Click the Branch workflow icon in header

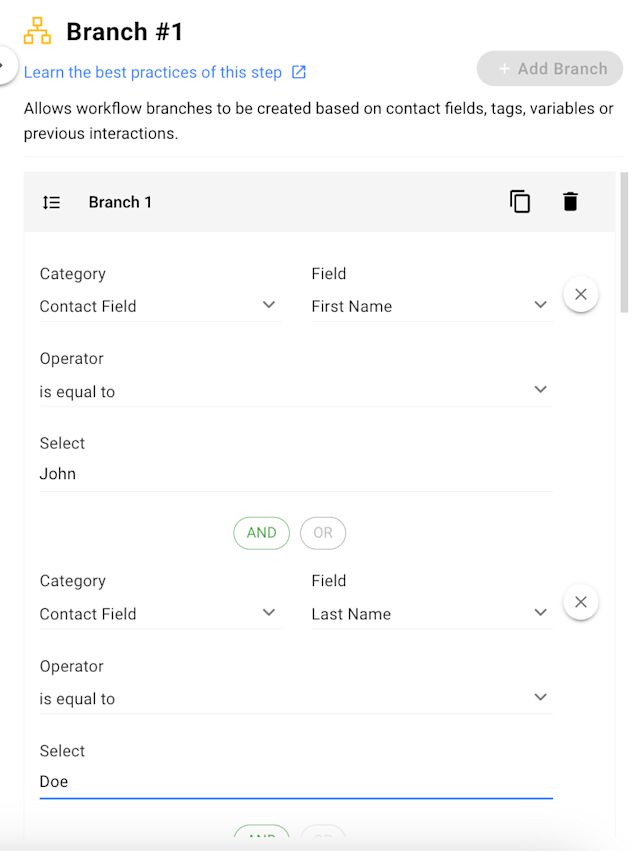pos(37,31)
